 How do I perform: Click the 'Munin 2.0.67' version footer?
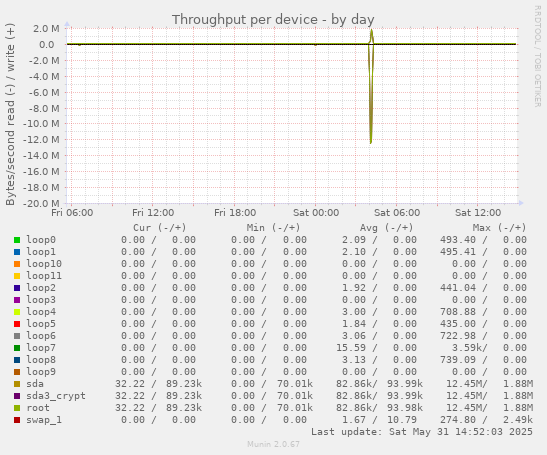pos(273,444)
